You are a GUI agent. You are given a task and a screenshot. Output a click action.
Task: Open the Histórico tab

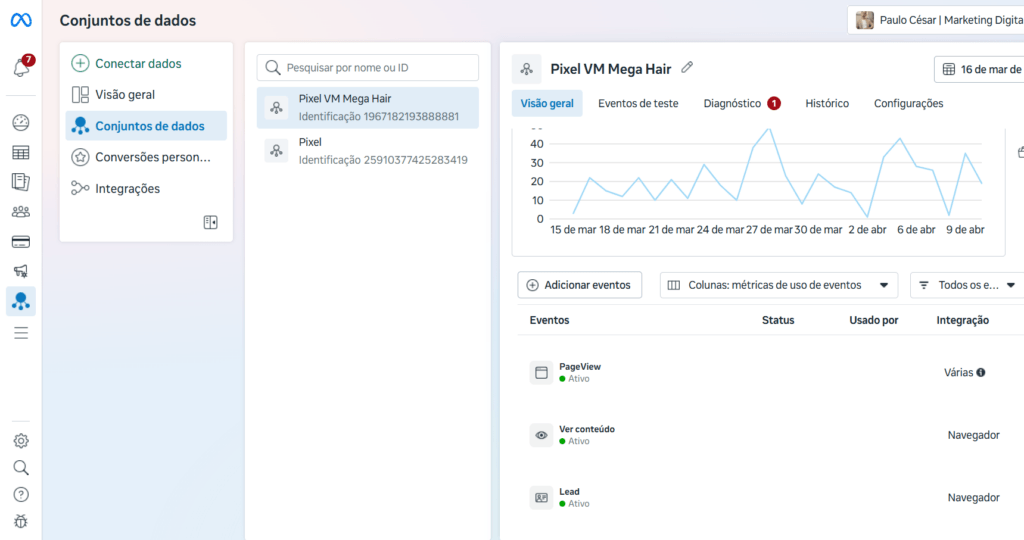(827, 104)
